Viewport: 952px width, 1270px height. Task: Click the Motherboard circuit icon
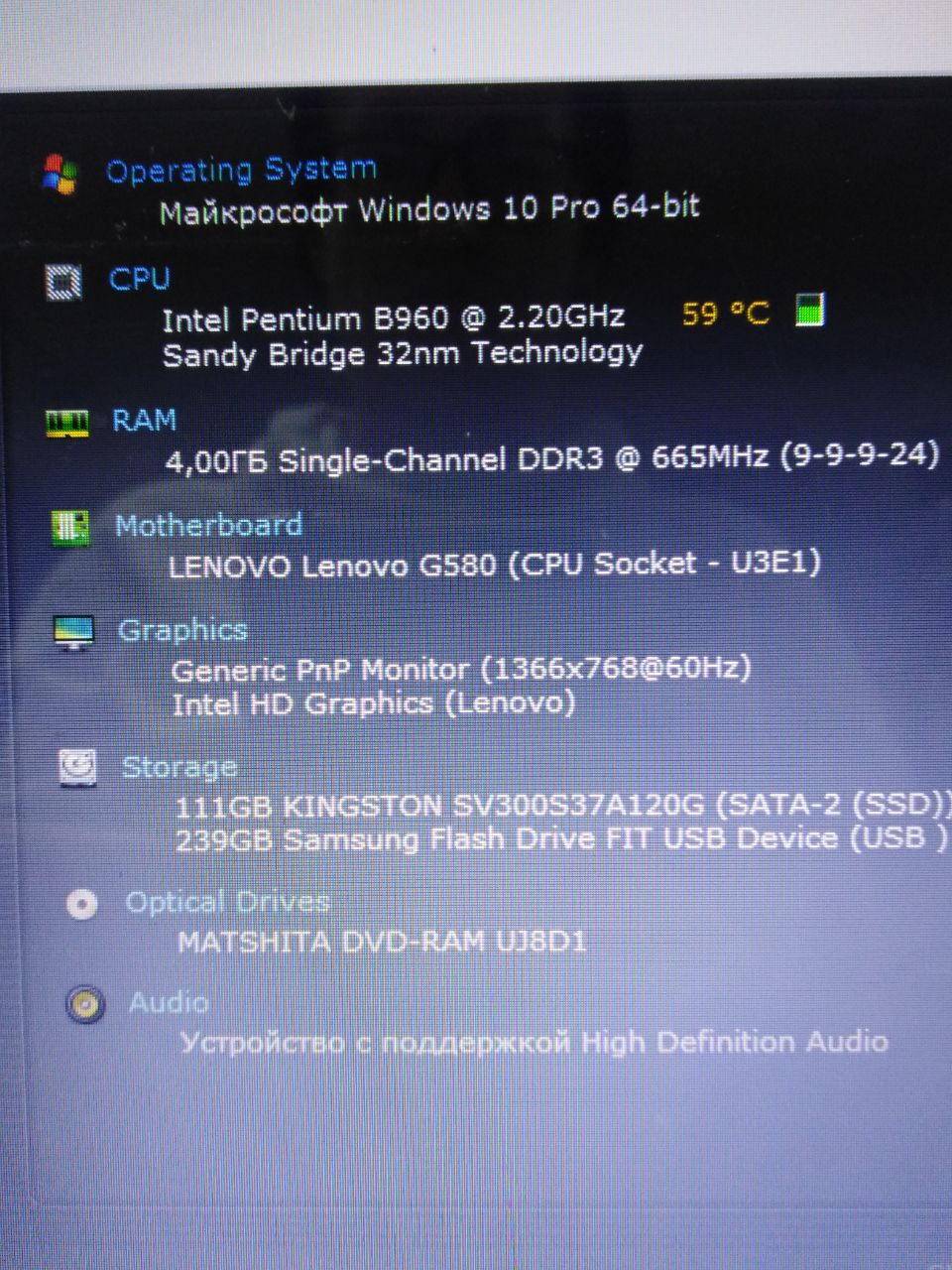[70, 528]
